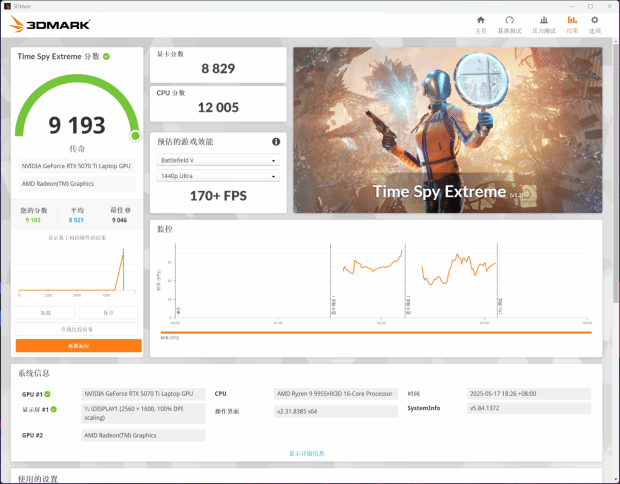Image resolution: width=620 pixels, height=484 pixels.
Task: Click the orange framerate legend bar
Action: pos(376,333)
